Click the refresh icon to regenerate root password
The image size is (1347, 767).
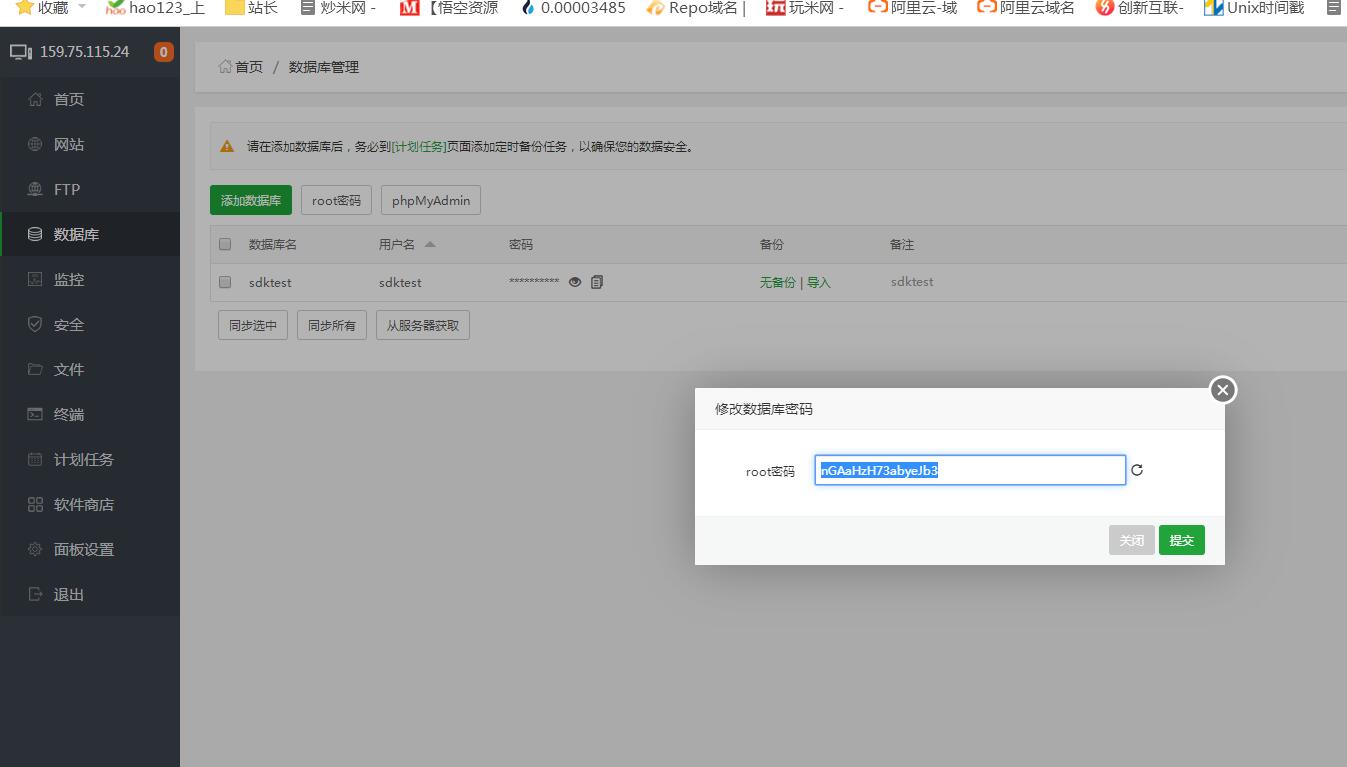pos(1137,470)
